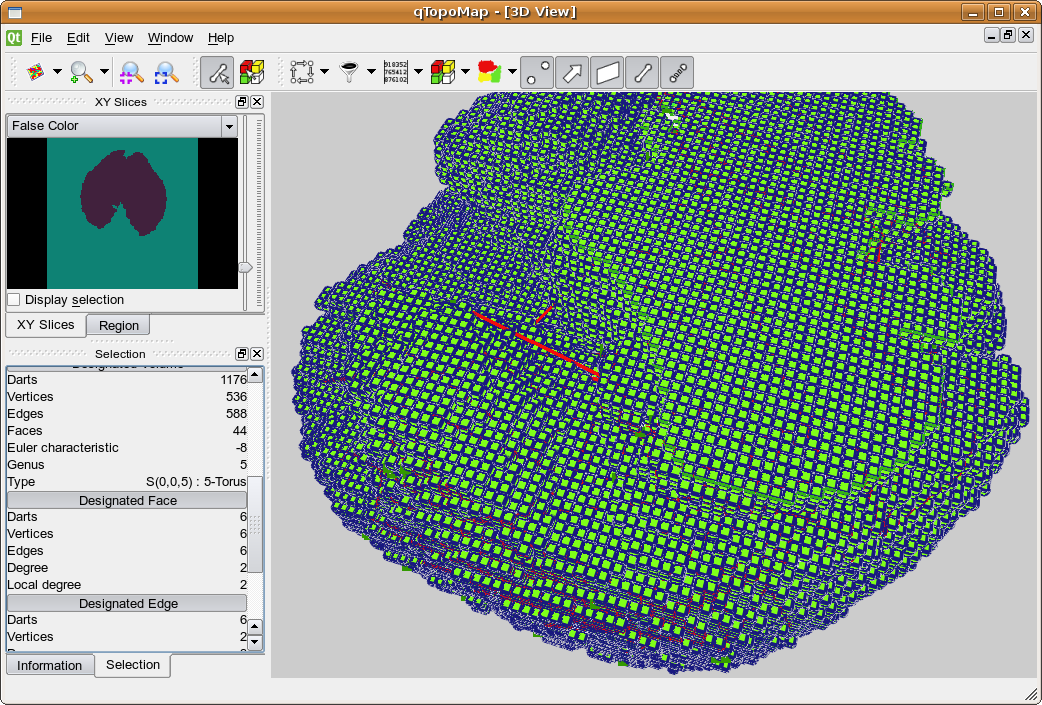Click the funnel filter icon
The height and width of the screenshot is (705, 1042).
click(349, 72)
